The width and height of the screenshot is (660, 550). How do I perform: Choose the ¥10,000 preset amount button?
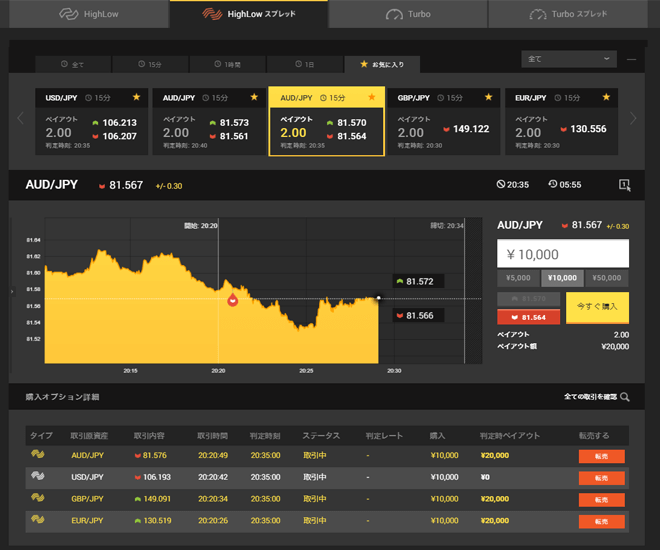click(562, 278)
